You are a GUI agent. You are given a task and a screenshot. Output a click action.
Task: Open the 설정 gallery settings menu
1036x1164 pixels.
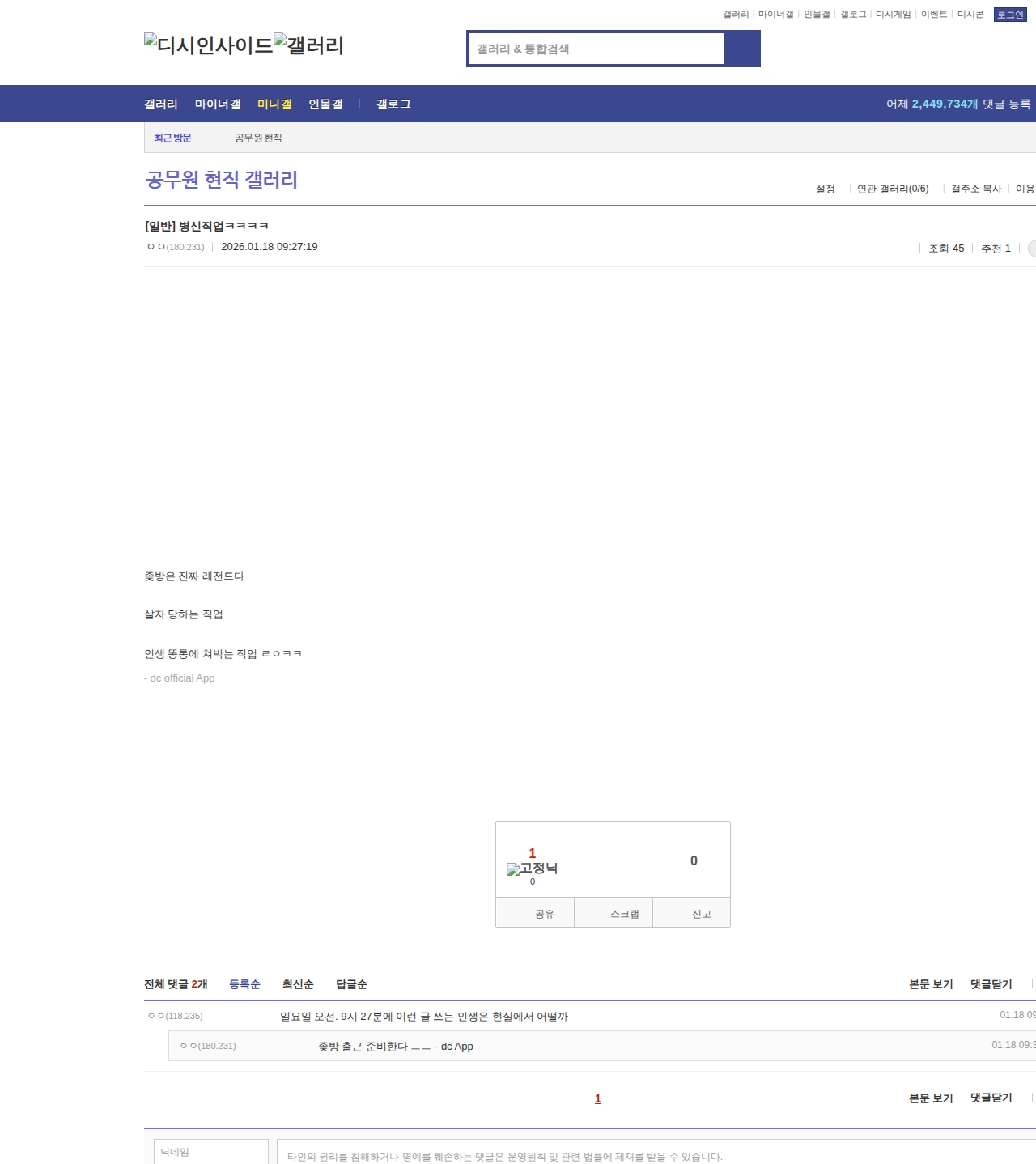click(x=825, y=189)
